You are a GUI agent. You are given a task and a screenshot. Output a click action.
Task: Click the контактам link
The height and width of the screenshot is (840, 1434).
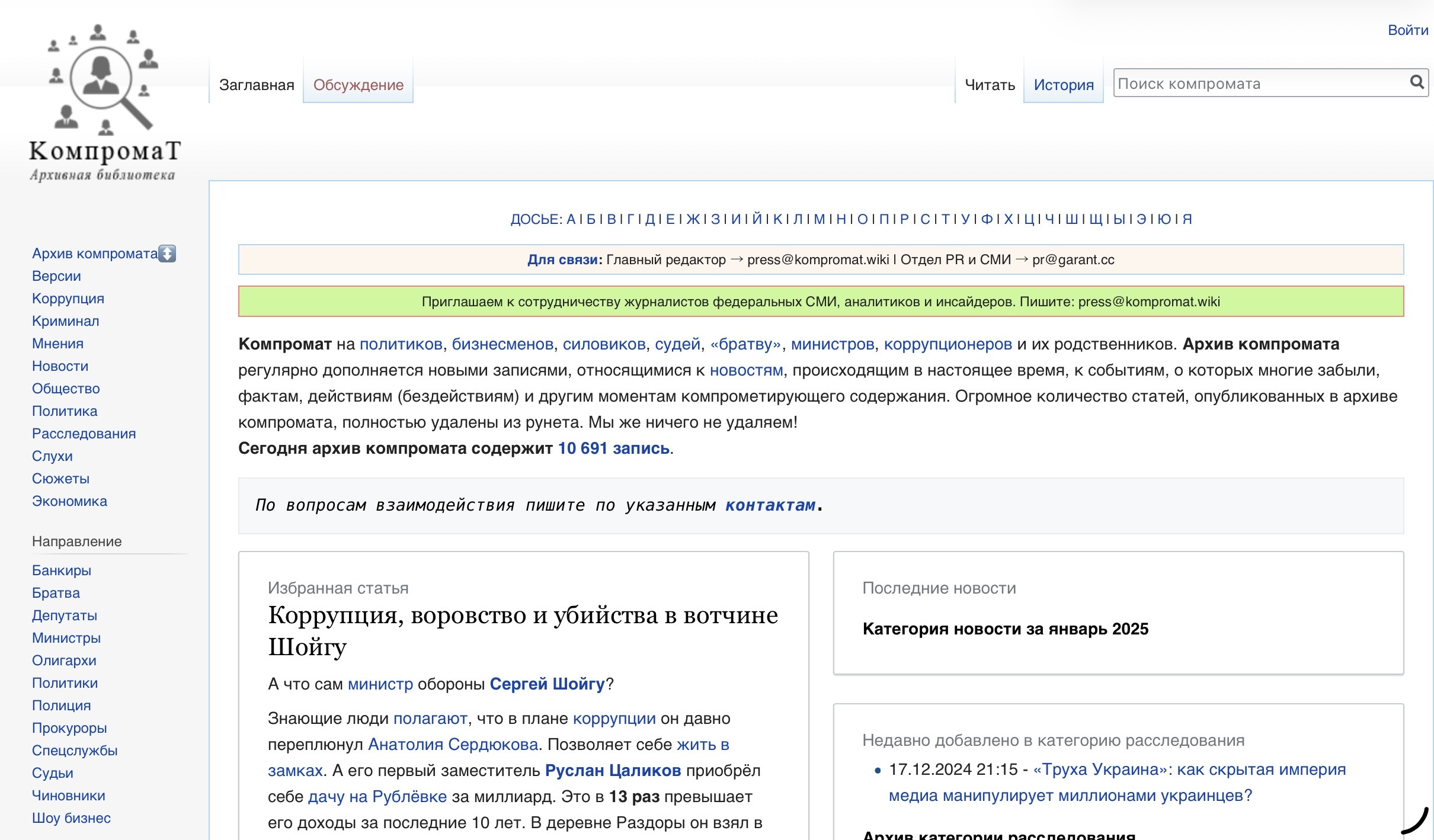click(770, 505)
